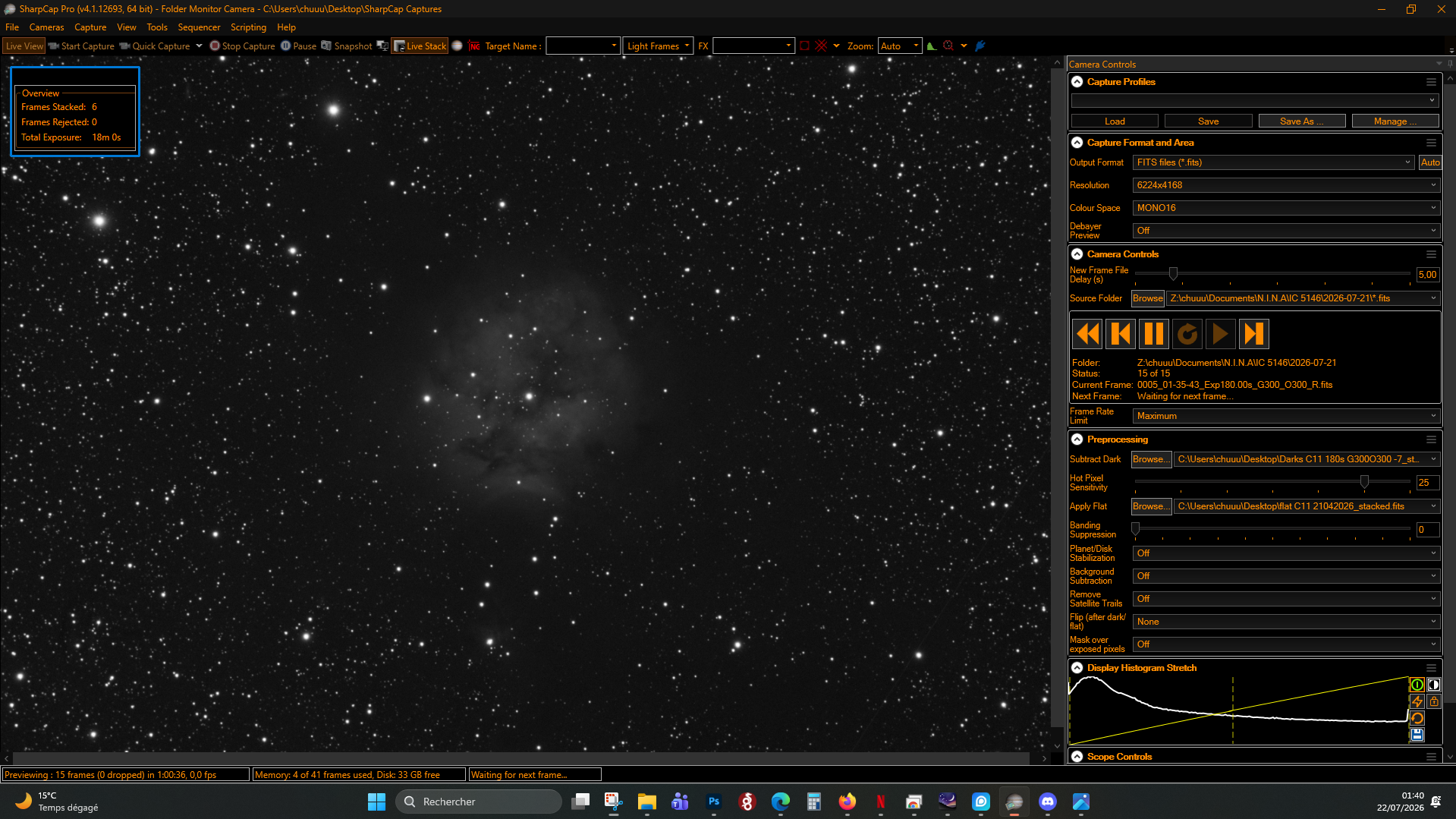Reset the histogram stretch

(1417, 719)
